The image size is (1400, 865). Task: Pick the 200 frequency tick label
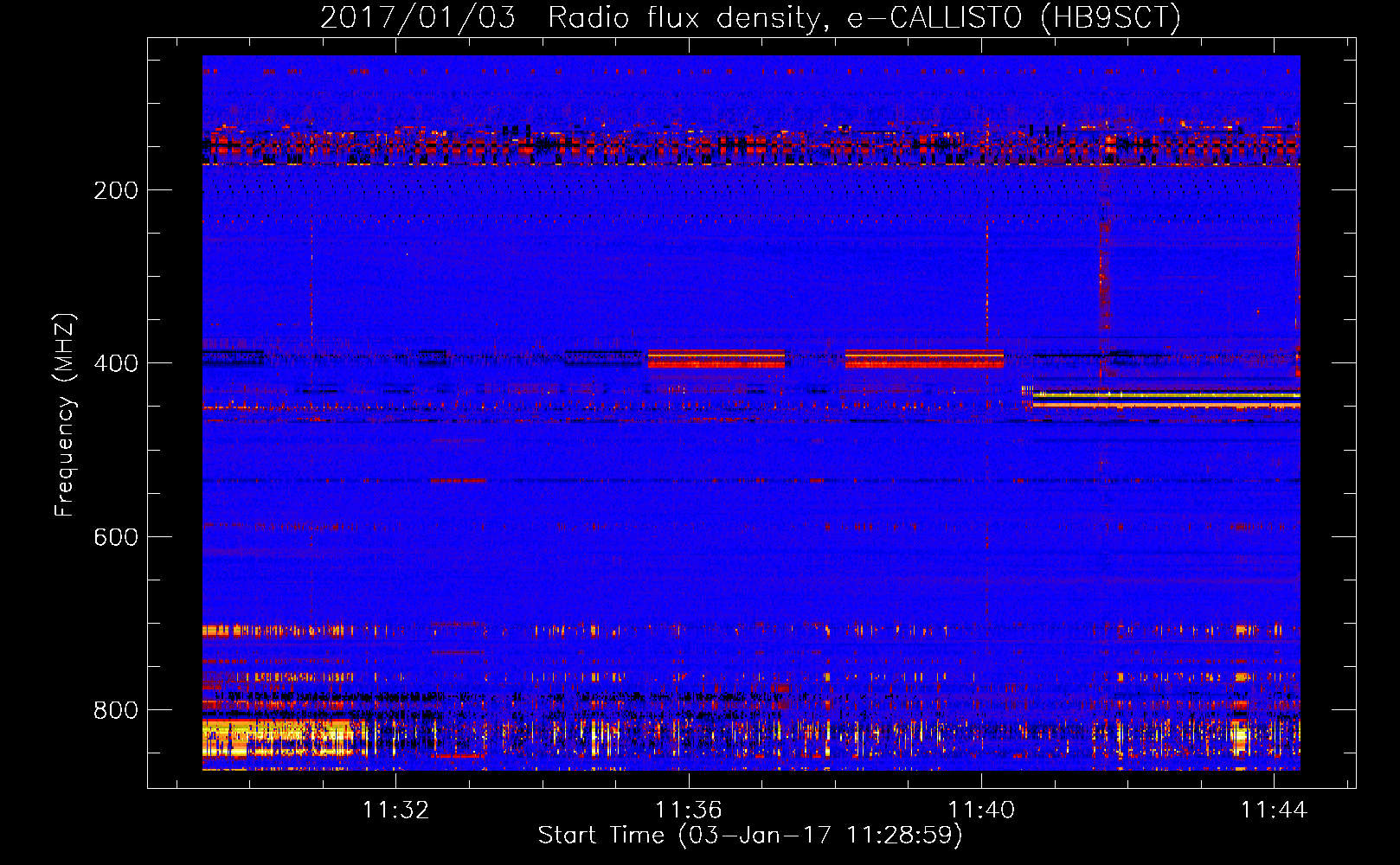[116, 190]
